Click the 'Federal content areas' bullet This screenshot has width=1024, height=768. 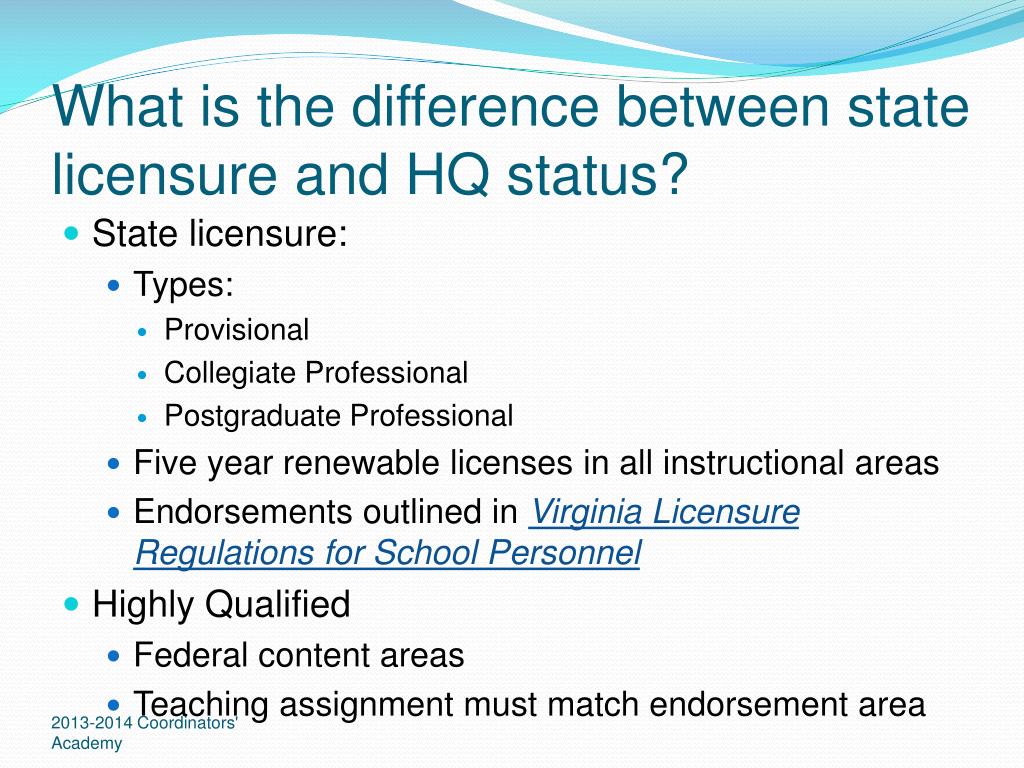[x=299, y=655]
